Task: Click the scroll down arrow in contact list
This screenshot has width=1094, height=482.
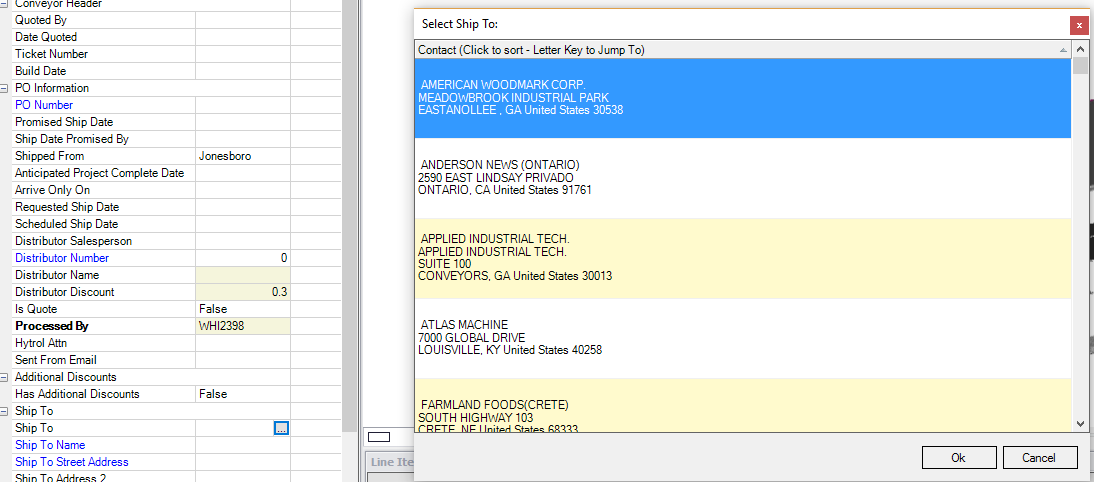Action: pyautogui.click(x=1080, y=423)
